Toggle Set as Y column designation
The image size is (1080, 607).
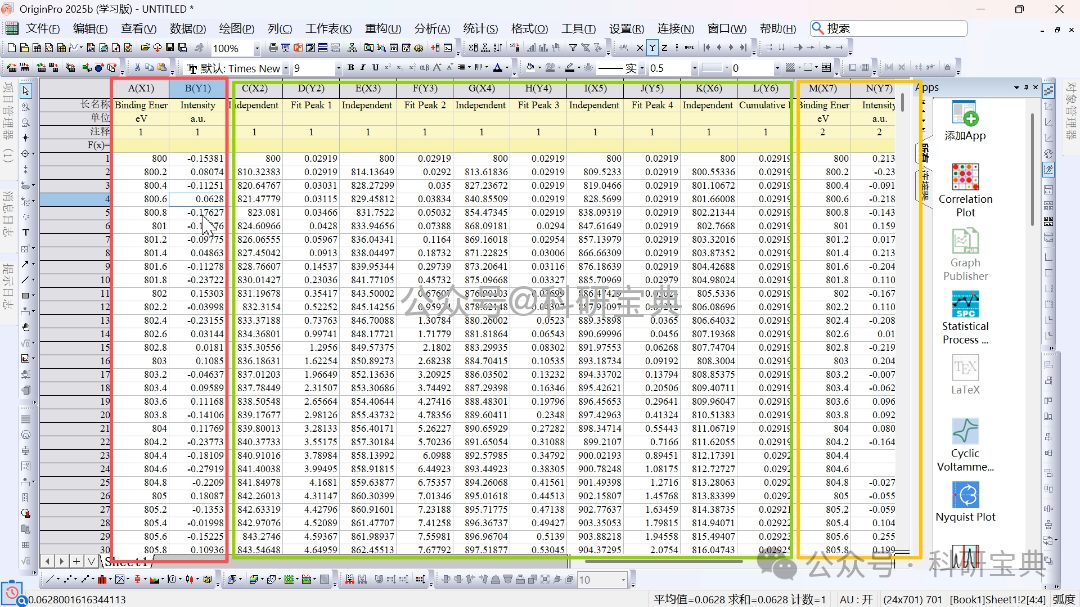[x=652, y=47]
